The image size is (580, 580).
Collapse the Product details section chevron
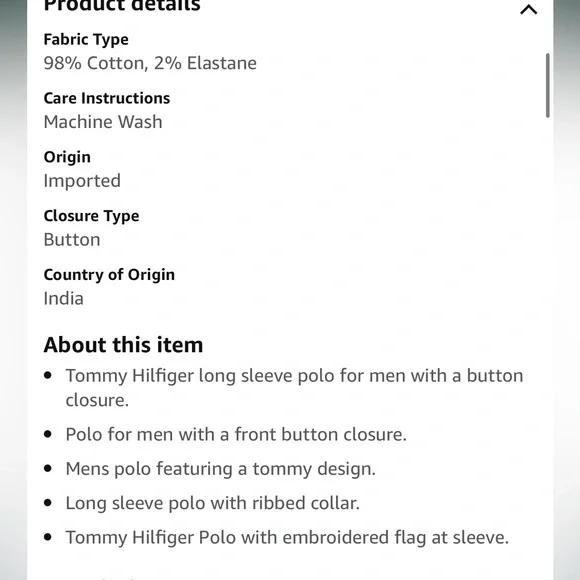click(x=529, y=9)
